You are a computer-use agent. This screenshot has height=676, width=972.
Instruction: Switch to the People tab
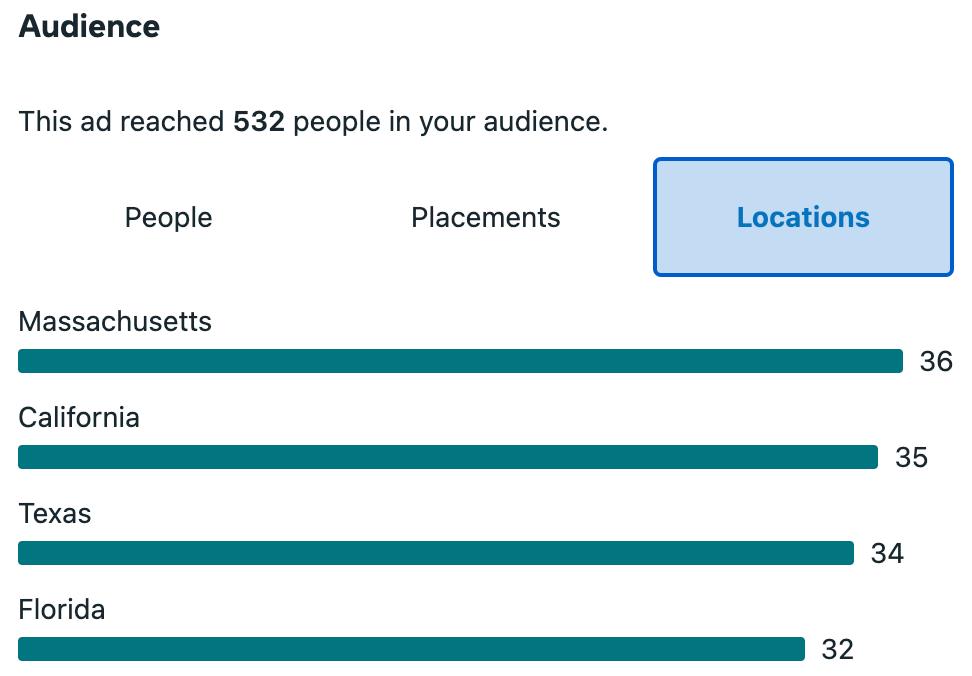point(168,217)
